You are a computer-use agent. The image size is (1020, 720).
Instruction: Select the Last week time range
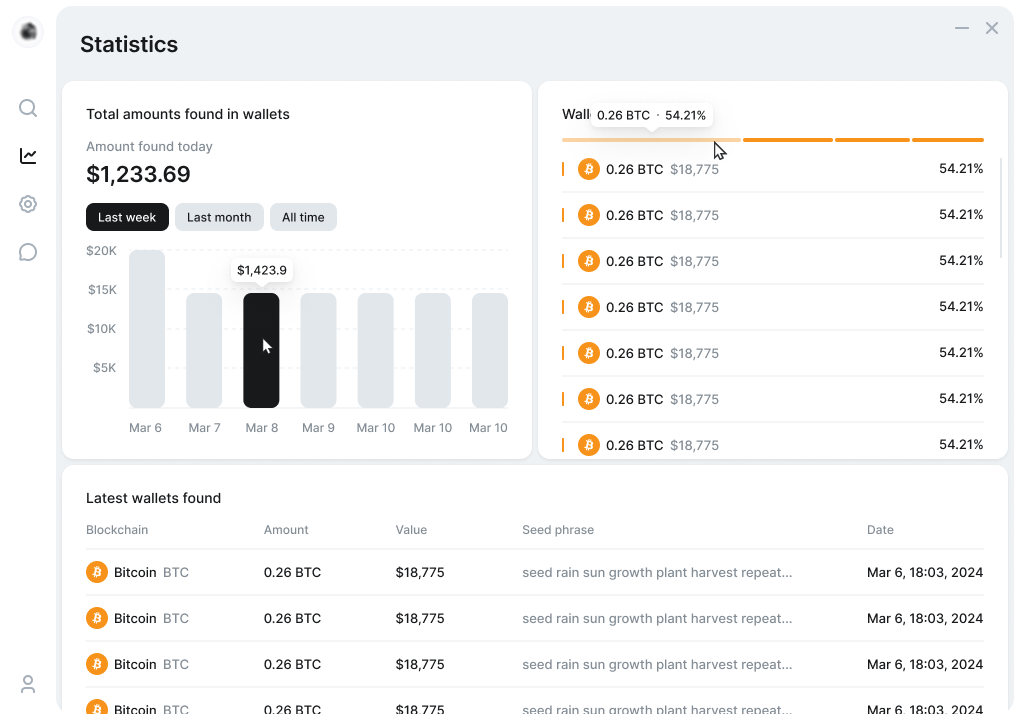pos(127,217)
